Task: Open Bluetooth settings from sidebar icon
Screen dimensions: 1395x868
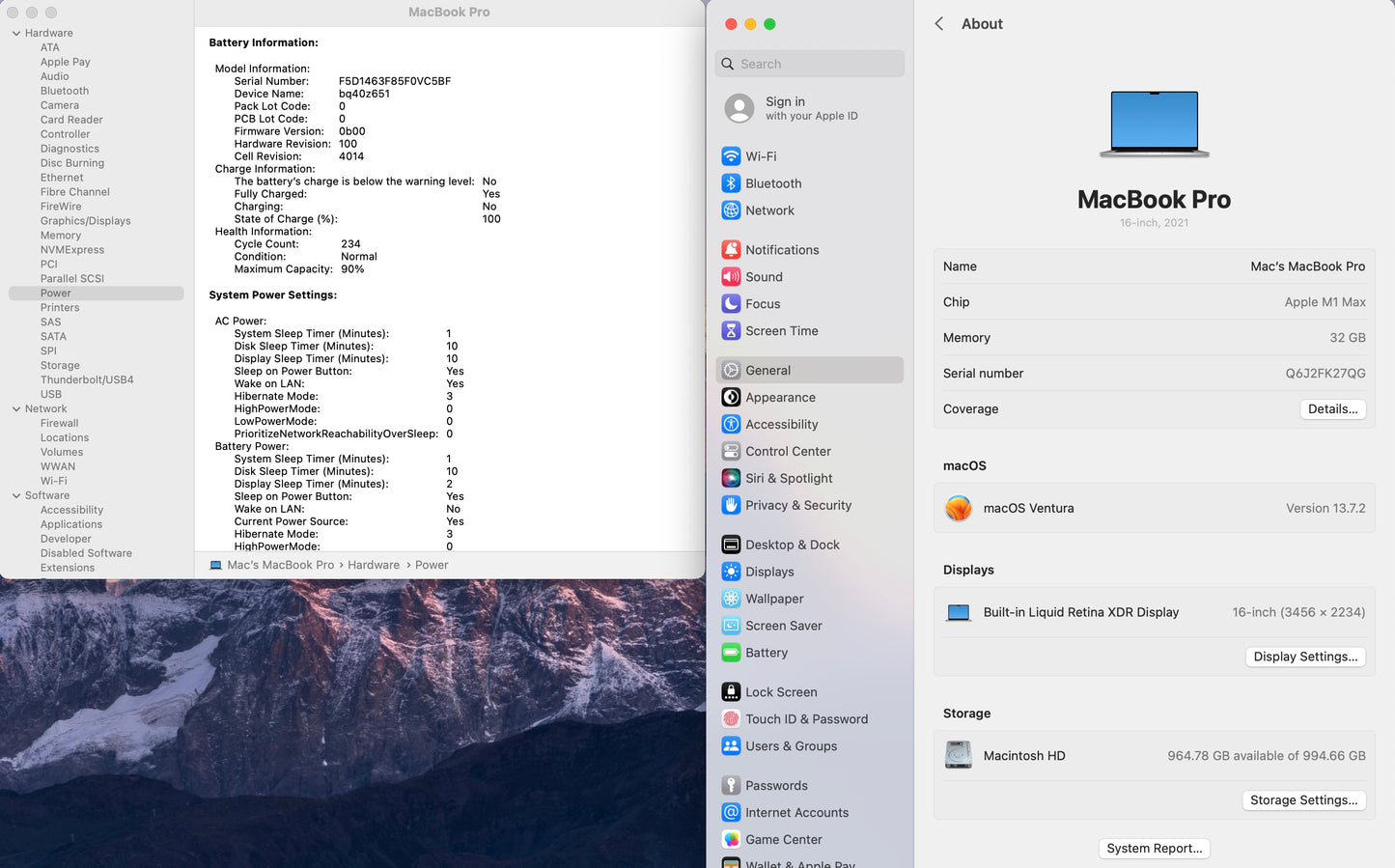Action: [731, 183]
